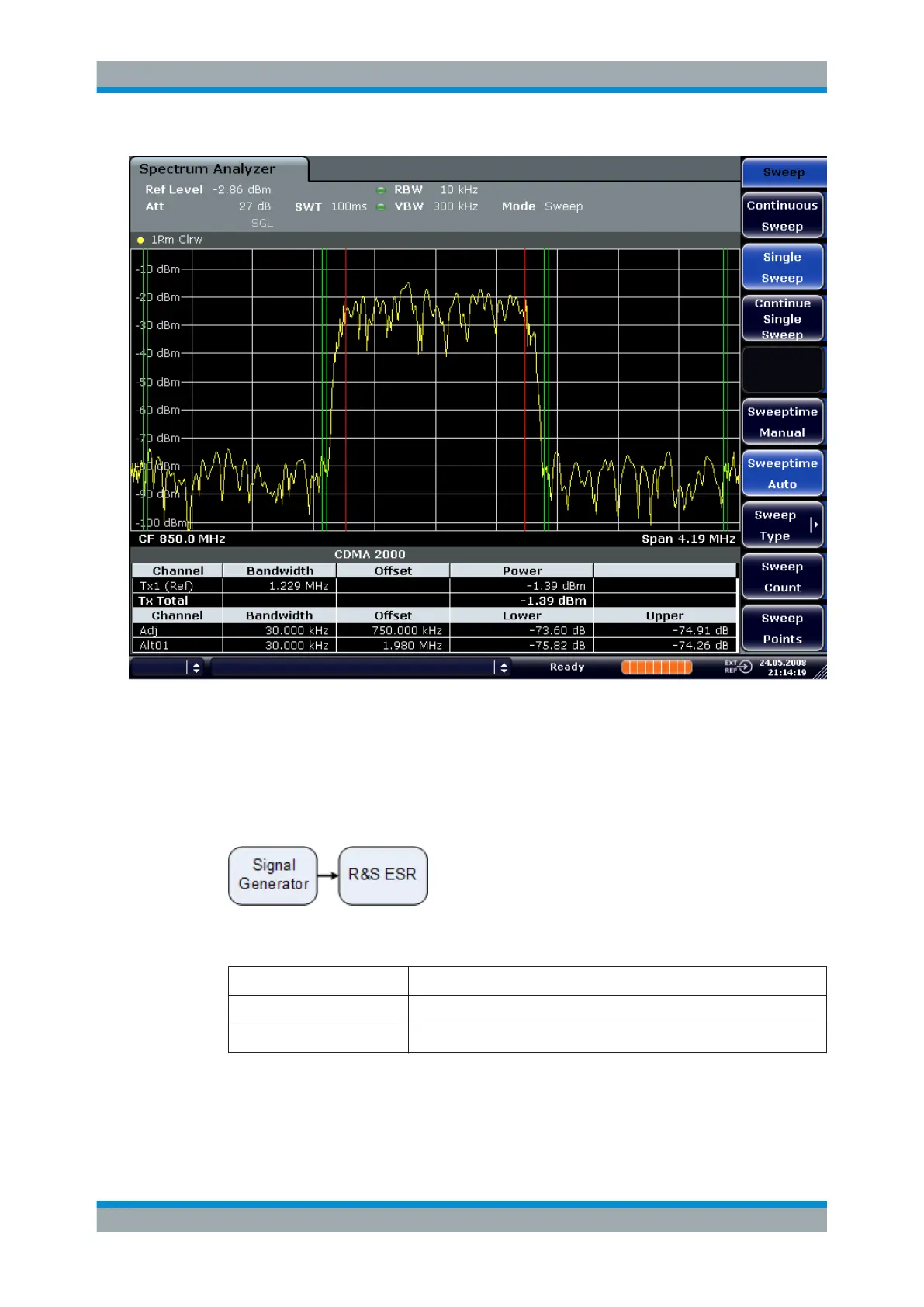Viewport: 924px width, 1307px height.
Task: Click the R&S ESR diagram block
Action: (383, 875)
